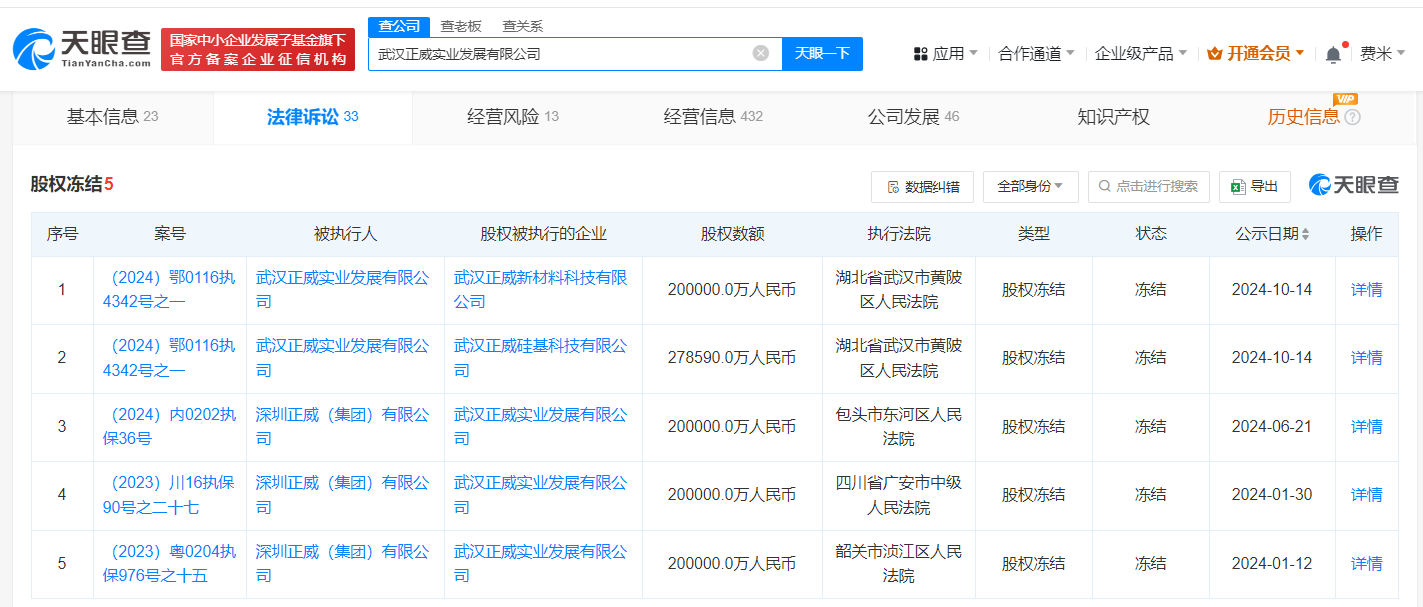Click 详情 for the 2024-01-12 row
1423x607 pixels.
pos(1366,564)
